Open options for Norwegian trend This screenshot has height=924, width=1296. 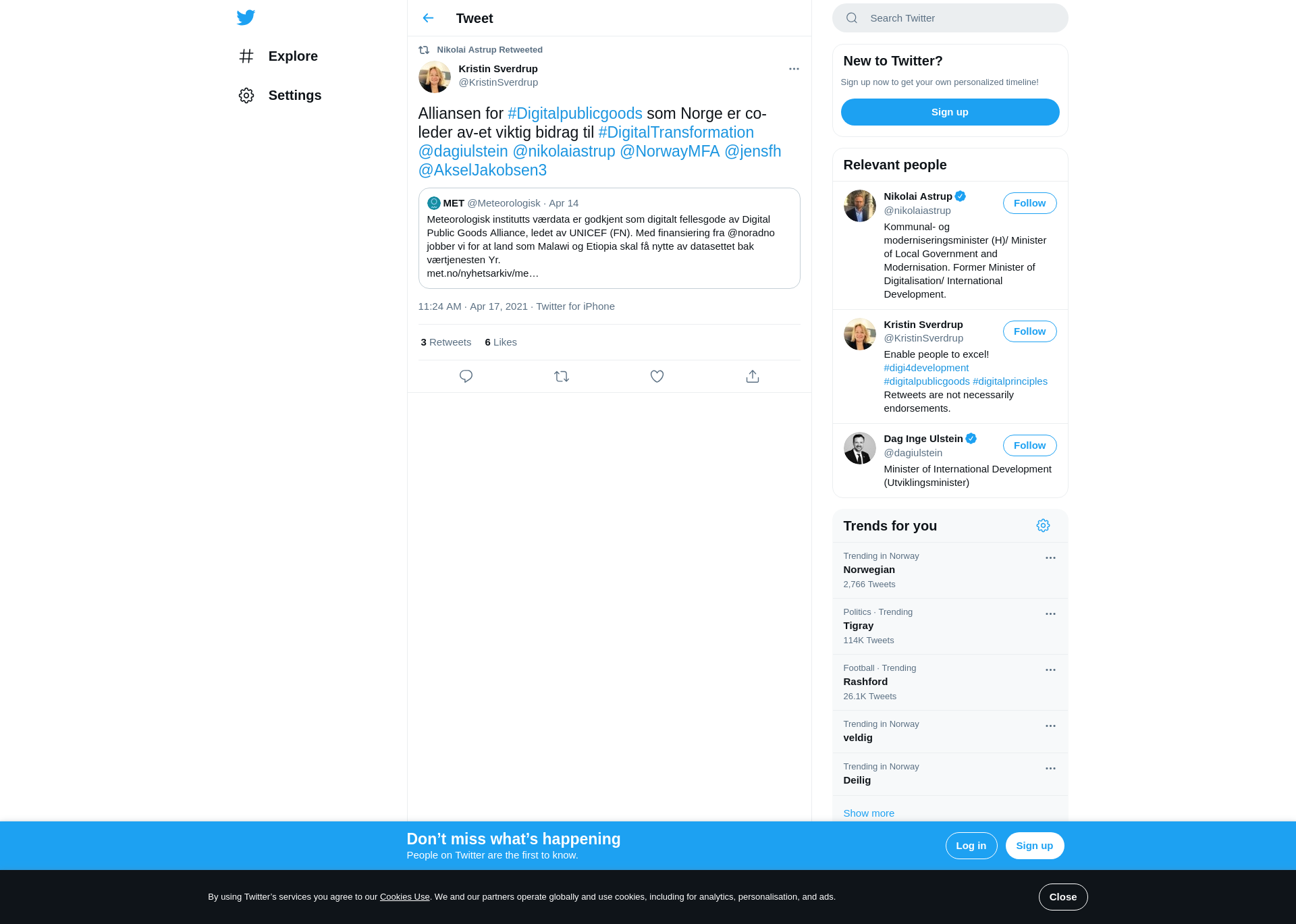tap(1050, 558)
